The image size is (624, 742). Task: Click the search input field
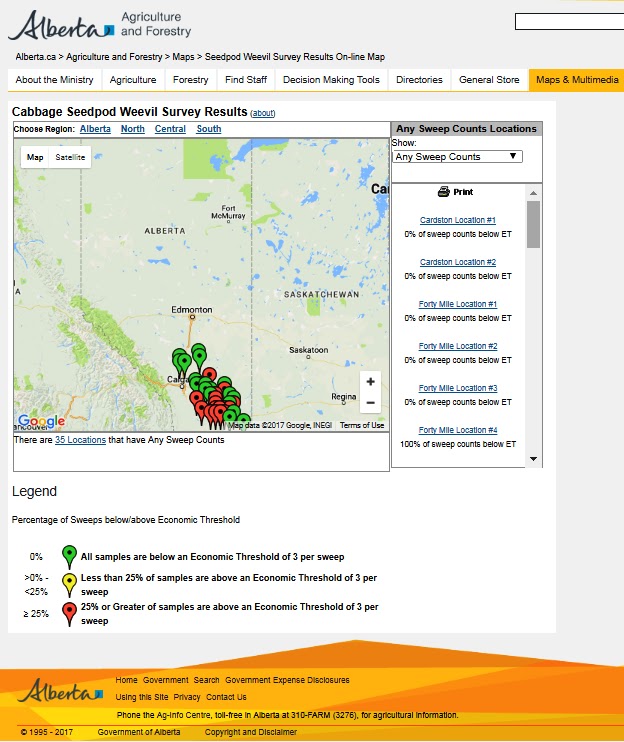tap(569, 21)
